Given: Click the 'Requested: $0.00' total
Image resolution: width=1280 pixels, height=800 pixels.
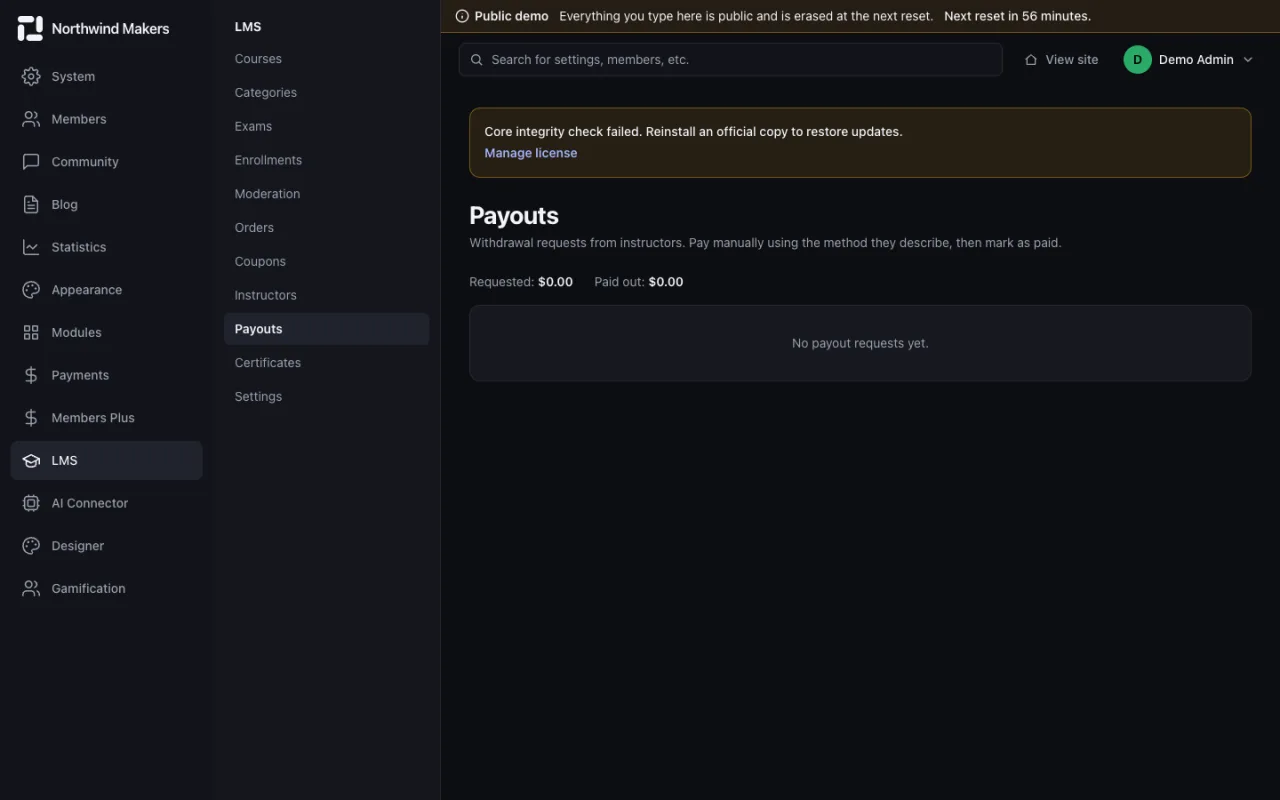Looking at the screenshot, I should 521,282.
